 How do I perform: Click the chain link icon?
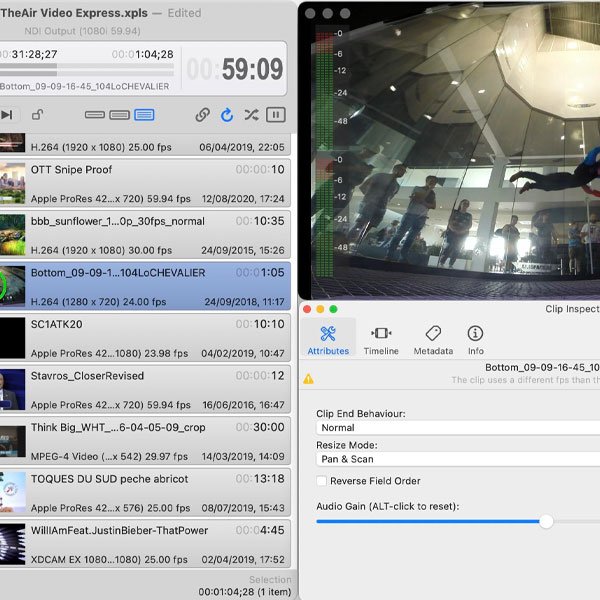click(202, 115)
